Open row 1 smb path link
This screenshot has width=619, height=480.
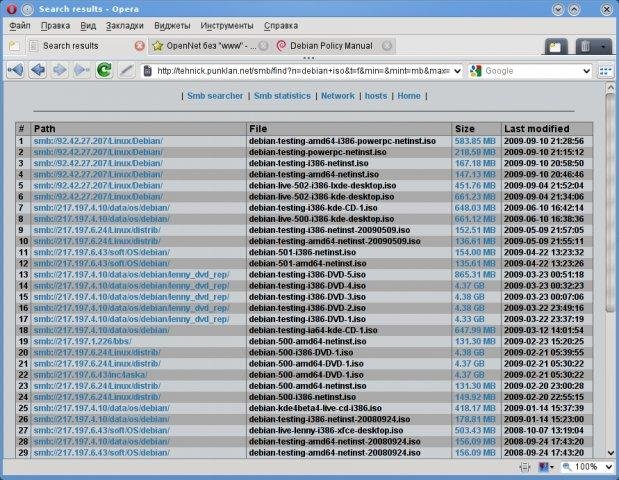click(x=98, y=141)
